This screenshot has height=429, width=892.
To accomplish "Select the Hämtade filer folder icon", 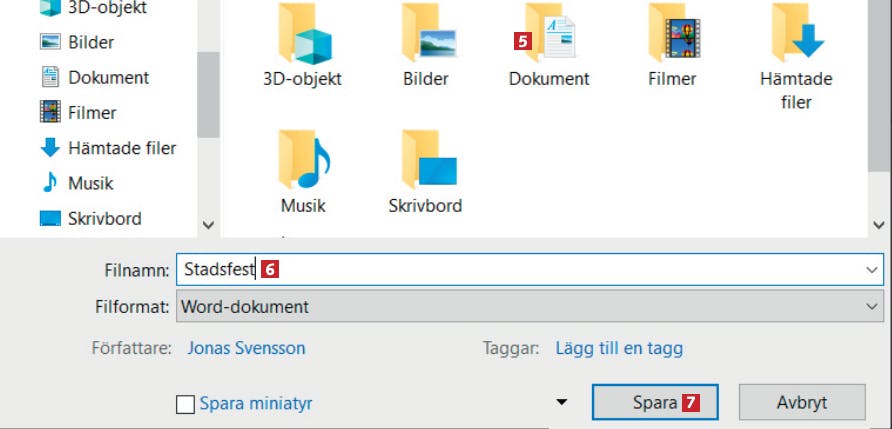I will click(x=796, y=36).
